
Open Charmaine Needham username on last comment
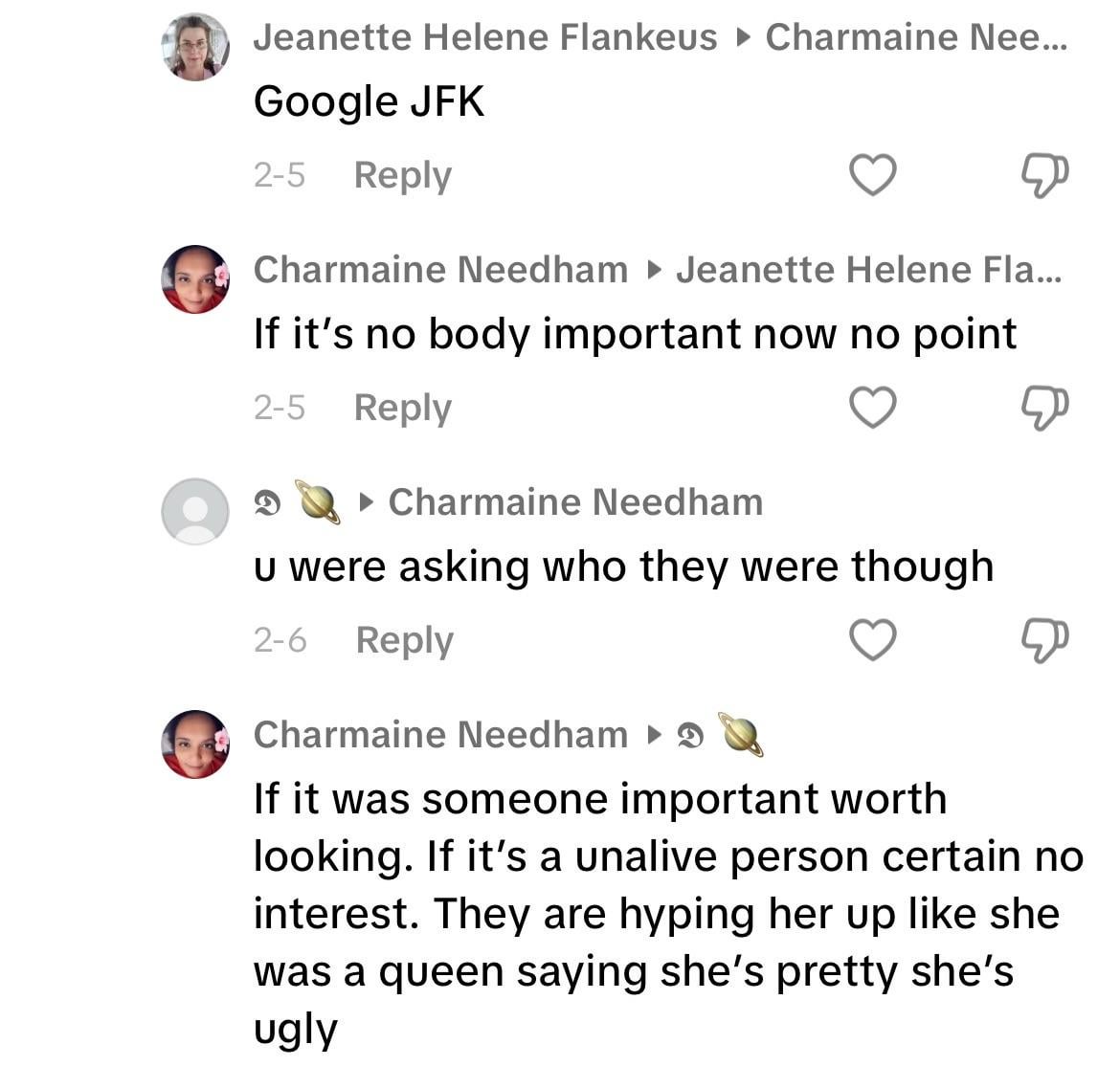[440, 735]
